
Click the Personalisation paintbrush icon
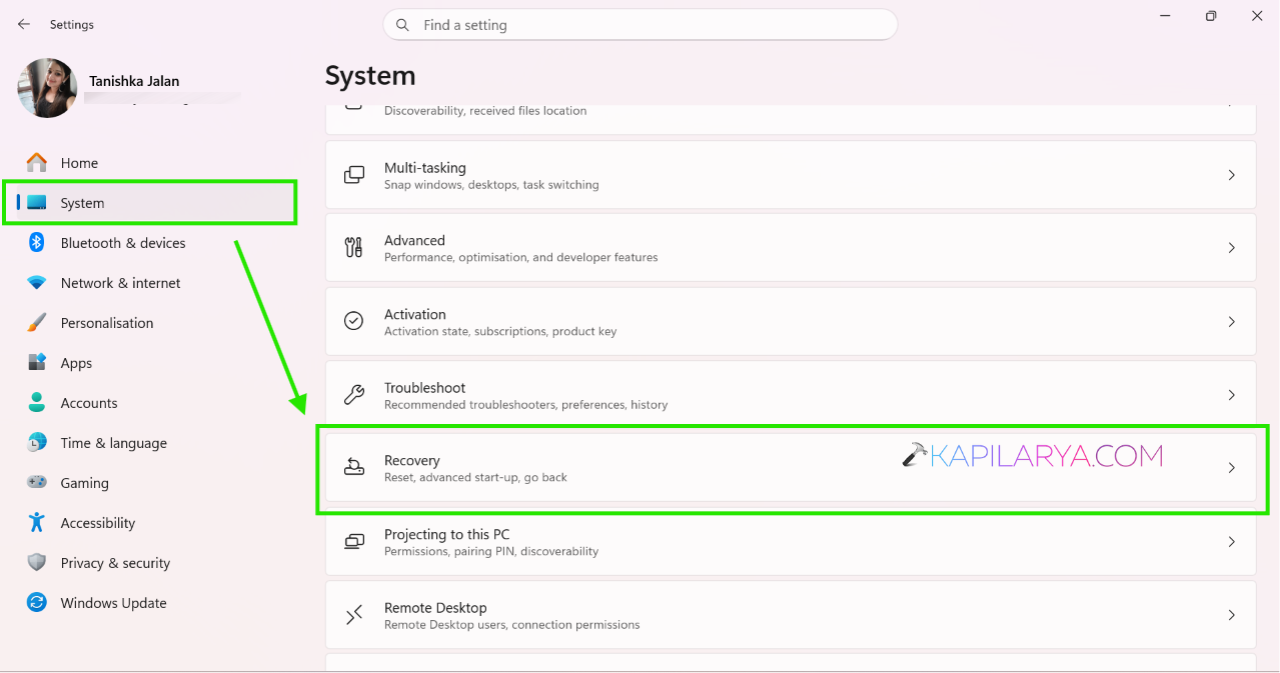(37, 322)
